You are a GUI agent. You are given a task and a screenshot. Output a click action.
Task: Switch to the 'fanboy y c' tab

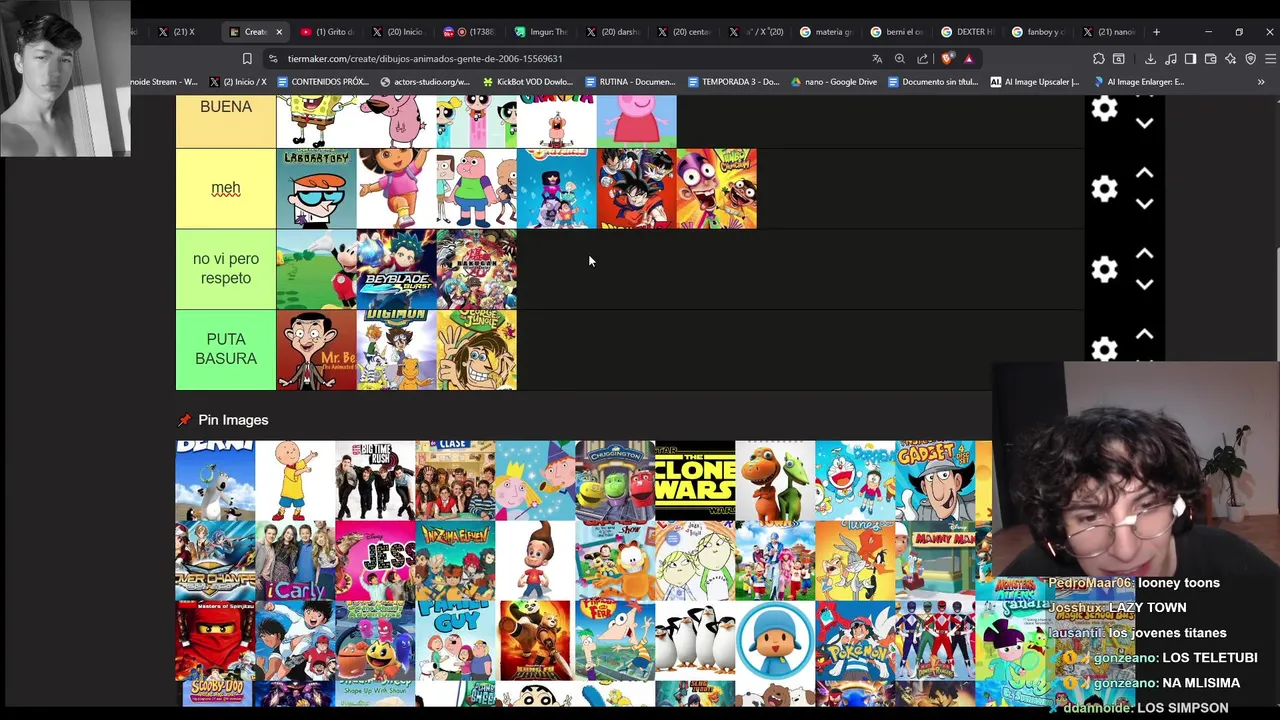click(x=1039, y=32)
